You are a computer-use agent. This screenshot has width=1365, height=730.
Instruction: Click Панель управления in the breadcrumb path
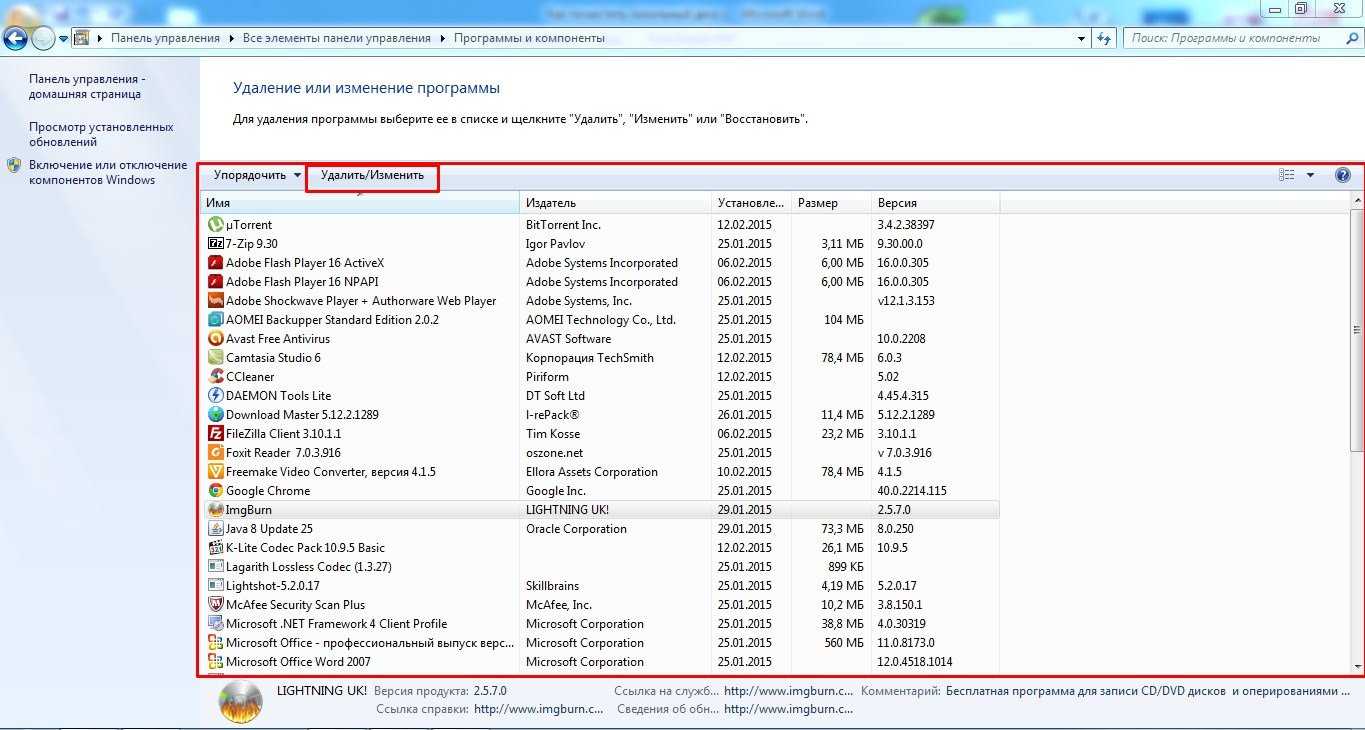click(x=165, y=38)
